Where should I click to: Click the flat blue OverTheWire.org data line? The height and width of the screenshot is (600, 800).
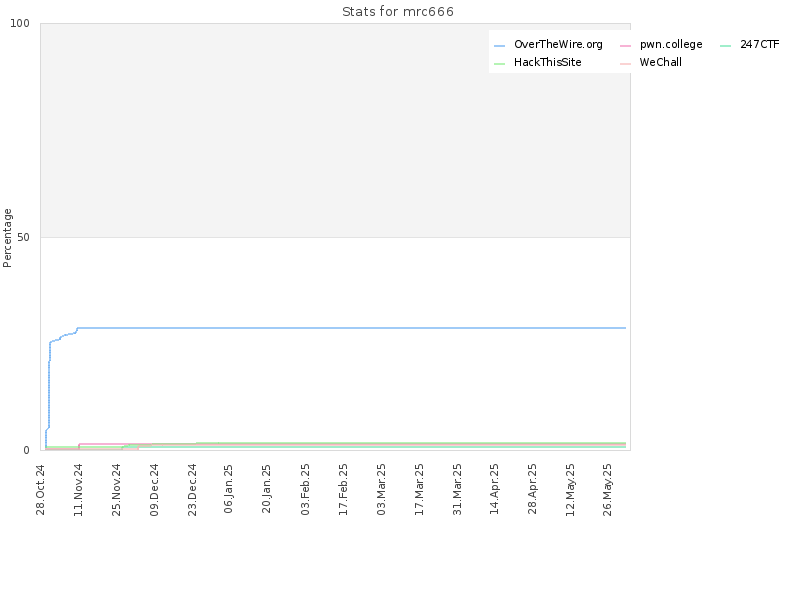click(x=351, y=328)
